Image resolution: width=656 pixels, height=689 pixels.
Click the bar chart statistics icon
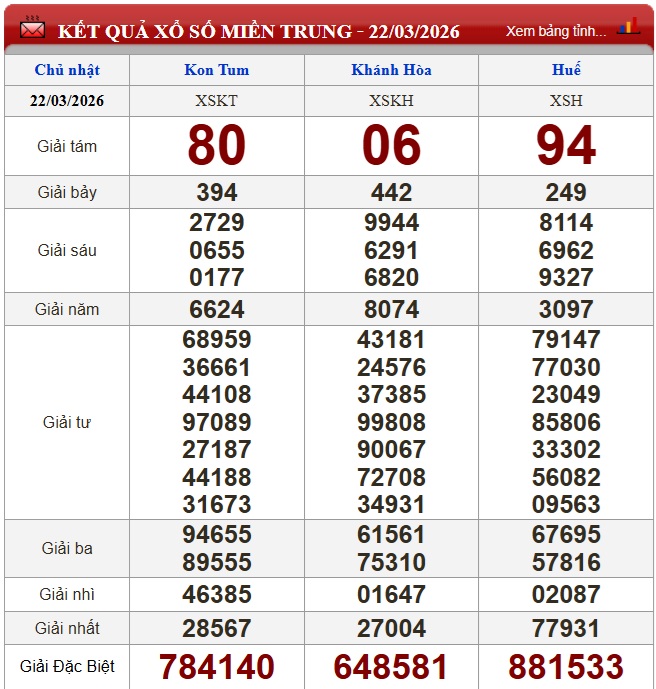(629, 27)
